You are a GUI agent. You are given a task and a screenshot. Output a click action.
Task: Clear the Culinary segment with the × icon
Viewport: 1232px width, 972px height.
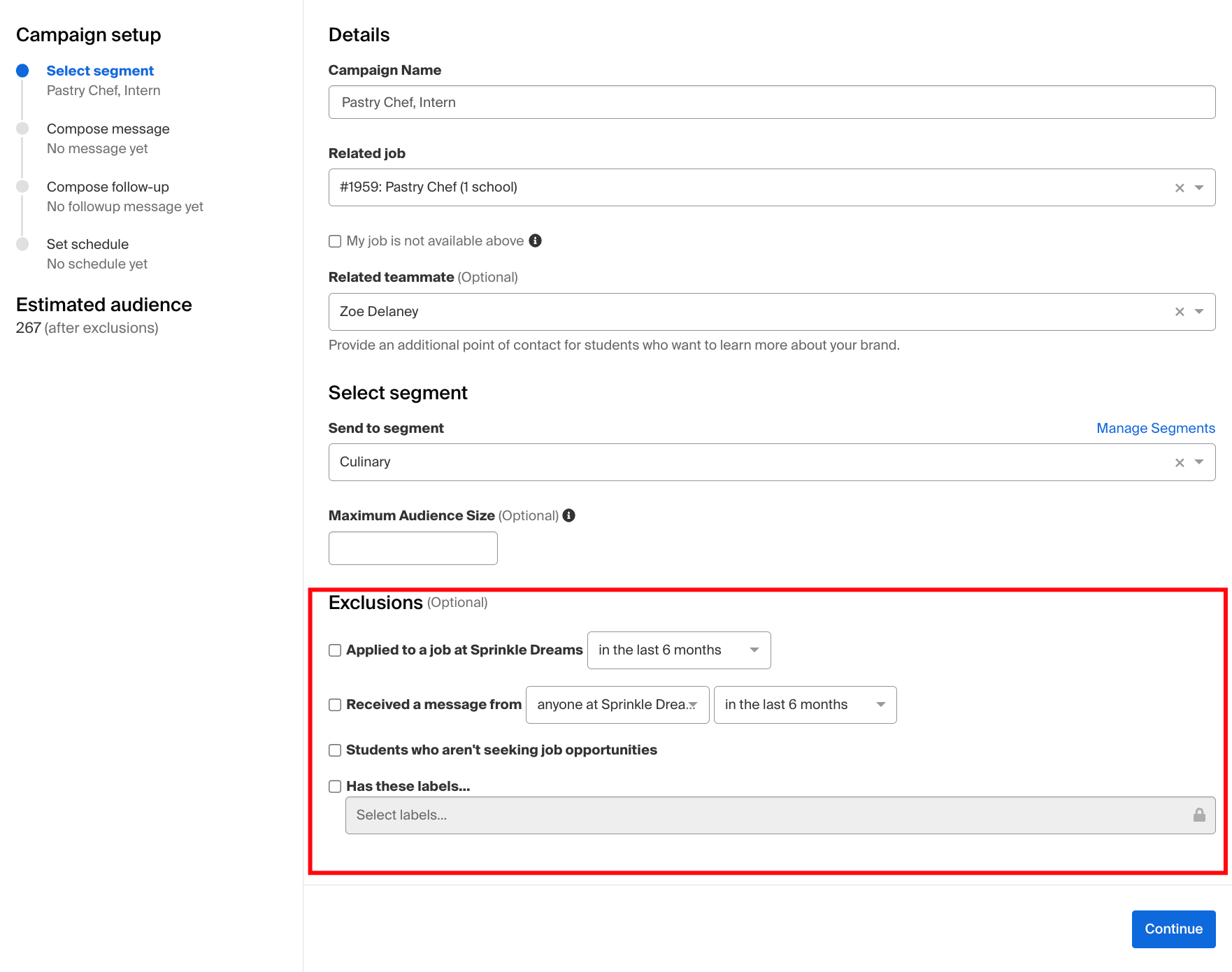pos(1180,462)
